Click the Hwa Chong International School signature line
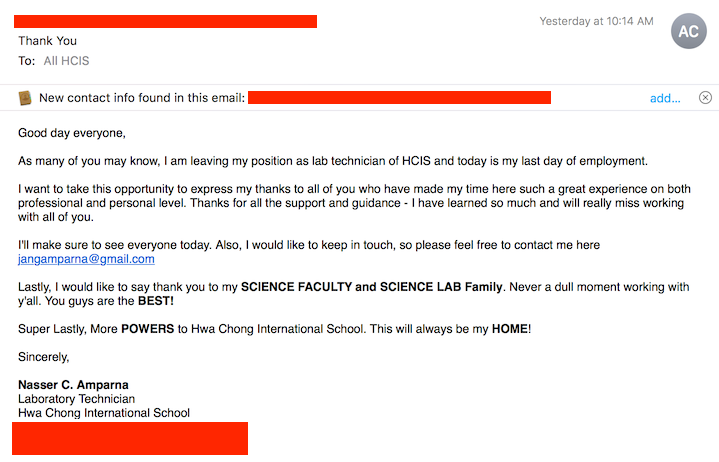The height and width of the screenshot is (462, 719). [x=104, y=413]
